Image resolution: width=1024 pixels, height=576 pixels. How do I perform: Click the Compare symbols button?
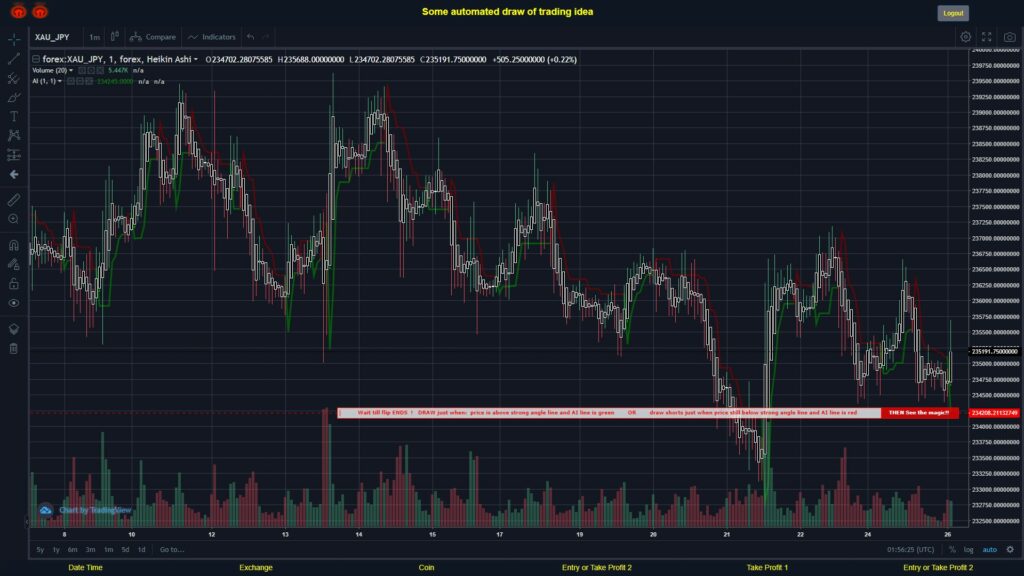coord(153,37)
